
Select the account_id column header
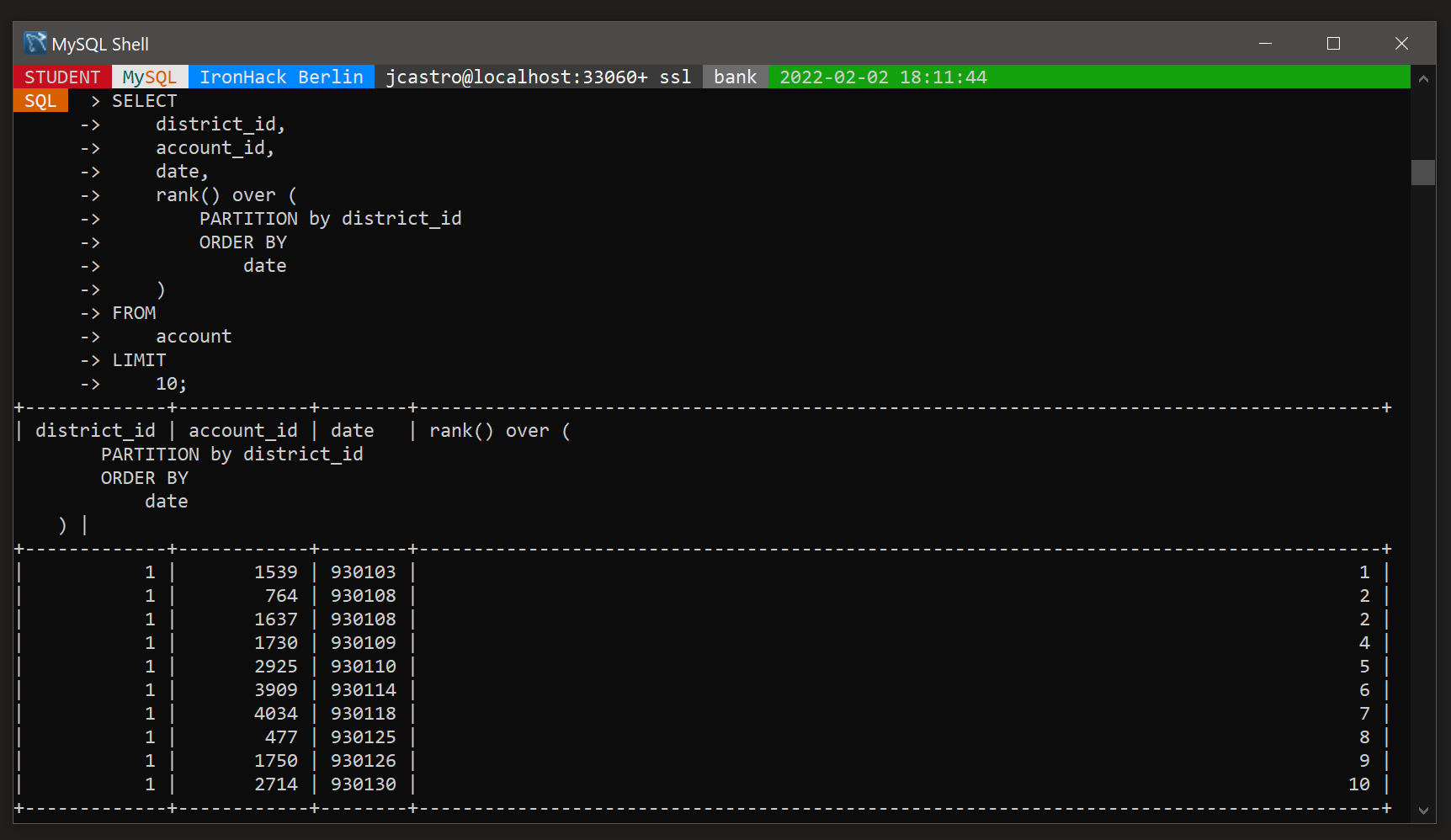tap(242, 430)
